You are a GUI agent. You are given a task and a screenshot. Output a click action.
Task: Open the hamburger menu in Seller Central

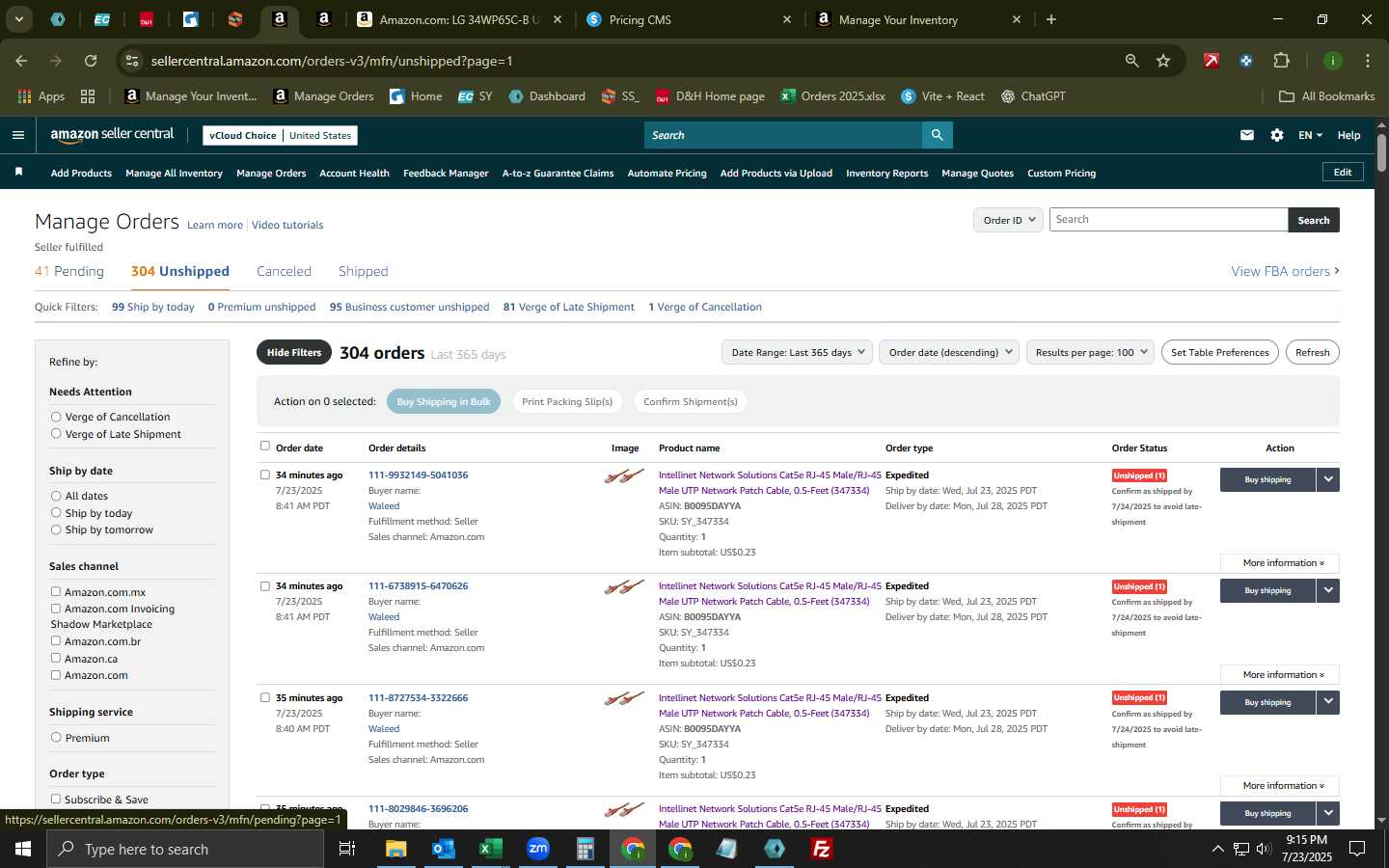17,135
